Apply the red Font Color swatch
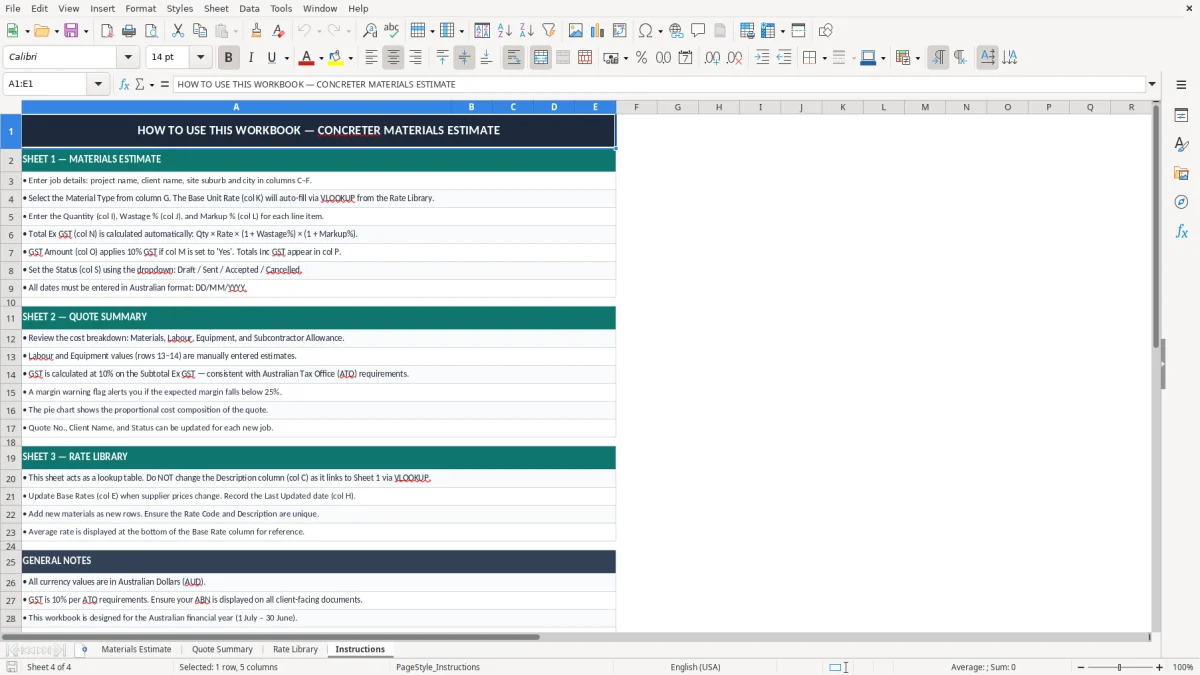 [307, 58]
